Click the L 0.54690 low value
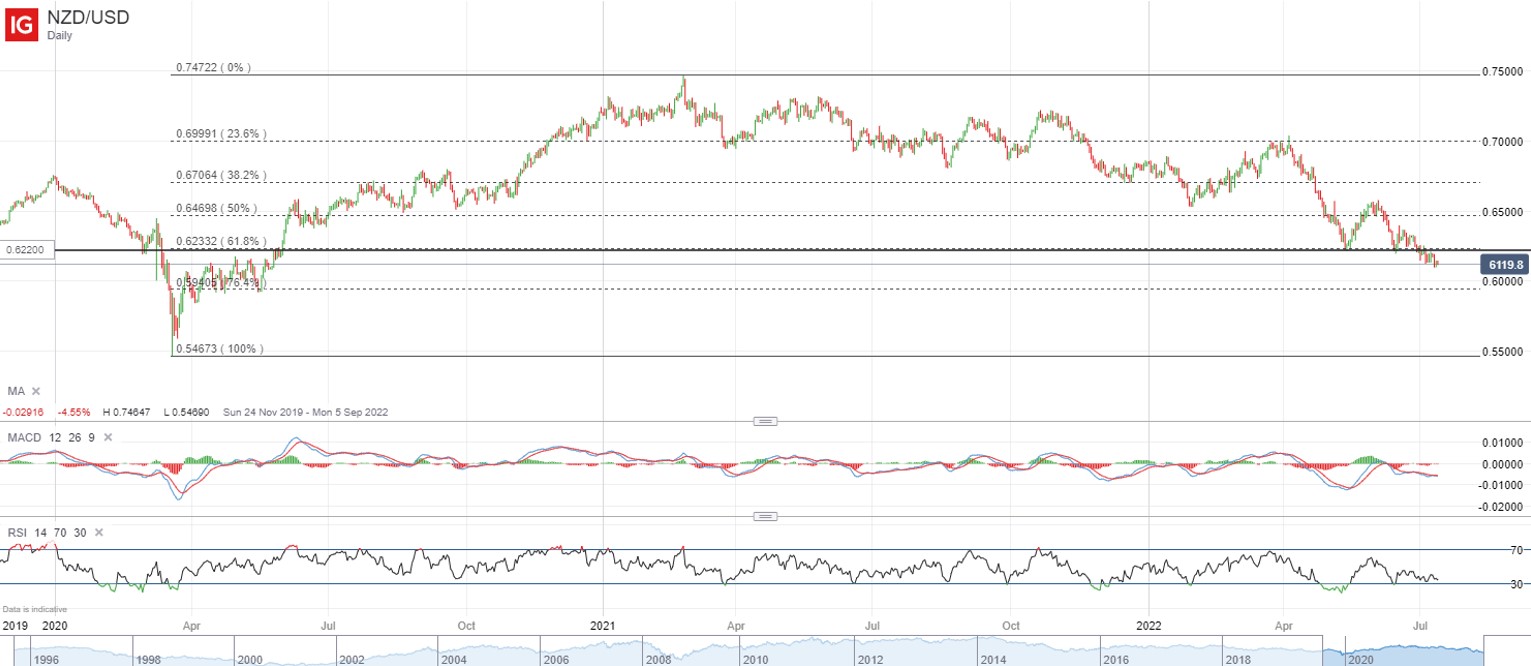This screenshot has height=666, width=1531. pos(189,411)
